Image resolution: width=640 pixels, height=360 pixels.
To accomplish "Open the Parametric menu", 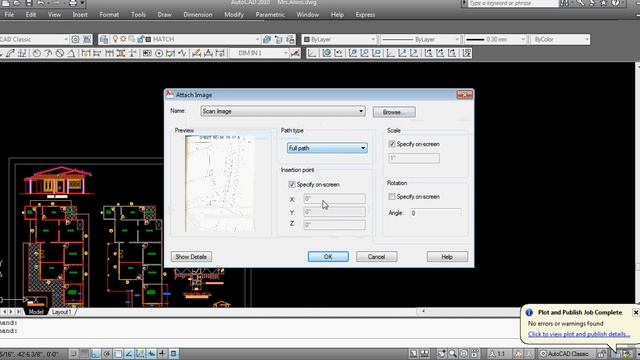I will tap(270, 15).
